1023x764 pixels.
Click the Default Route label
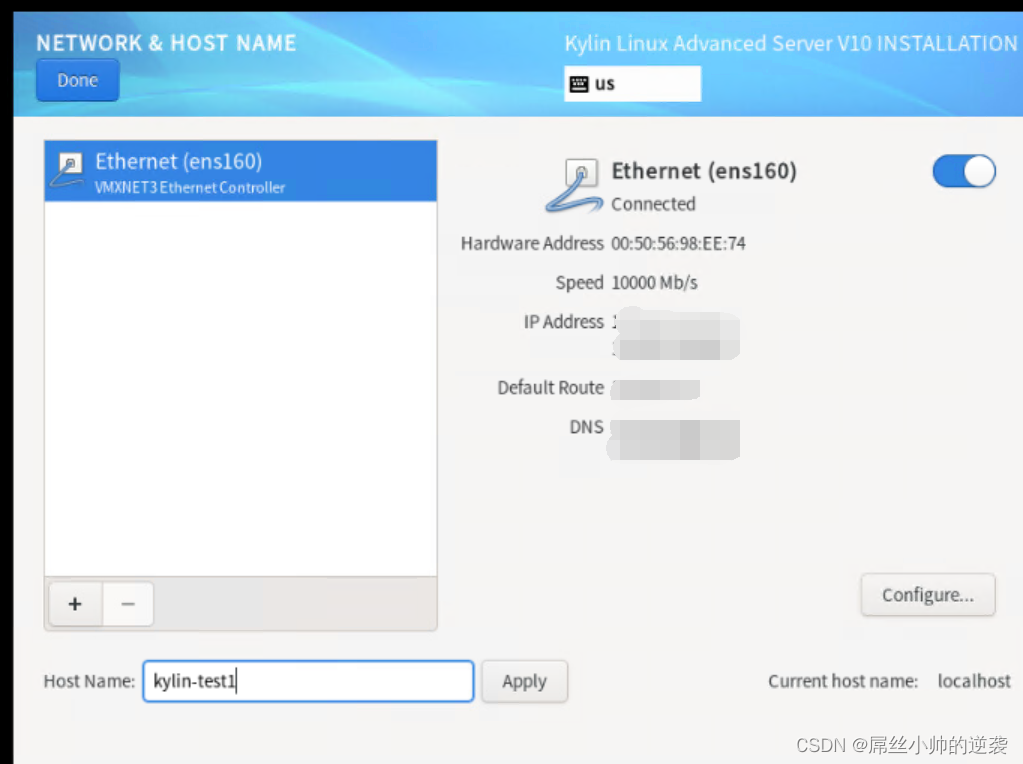pyautogui.click(x=551, y=388)
